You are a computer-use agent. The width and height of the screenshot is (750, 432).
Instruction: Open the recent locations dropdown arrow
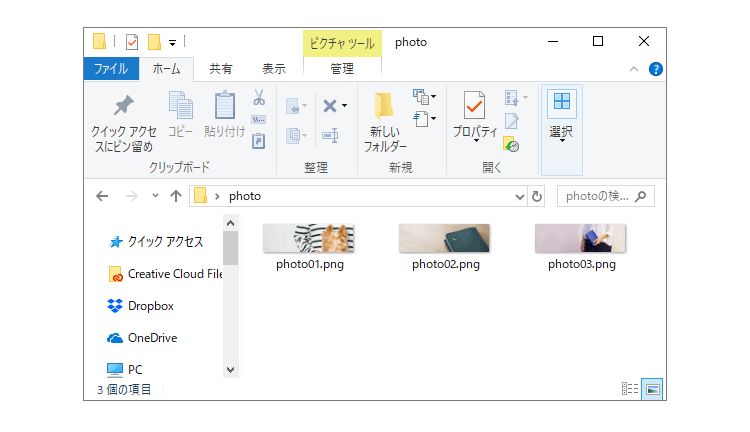click(x=155, y=196)
